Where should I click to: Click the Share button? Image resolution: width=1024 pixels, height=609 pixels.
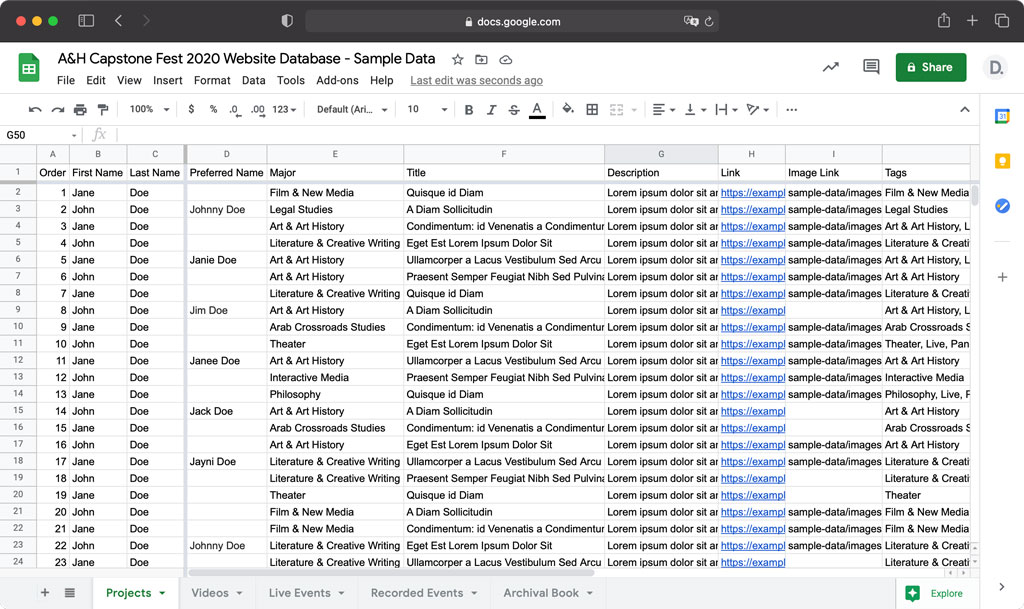930,67
